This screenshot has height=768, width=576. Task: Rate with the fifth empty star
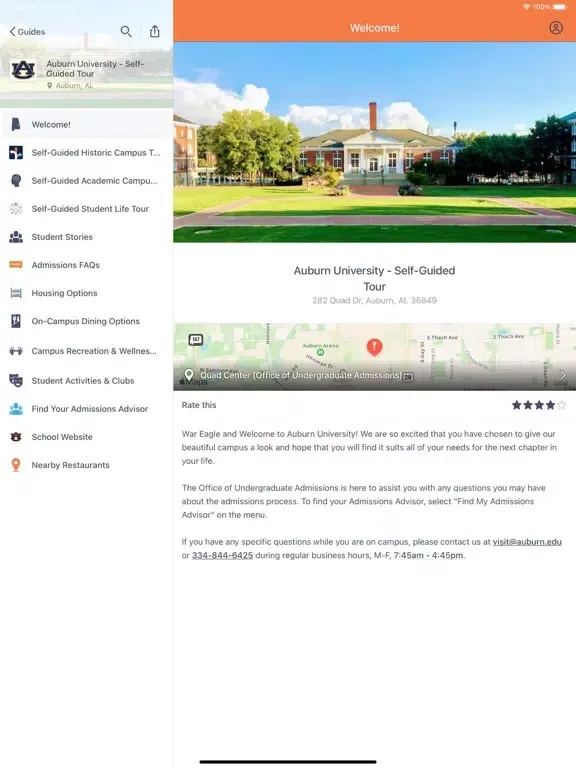tap(561, 405)
